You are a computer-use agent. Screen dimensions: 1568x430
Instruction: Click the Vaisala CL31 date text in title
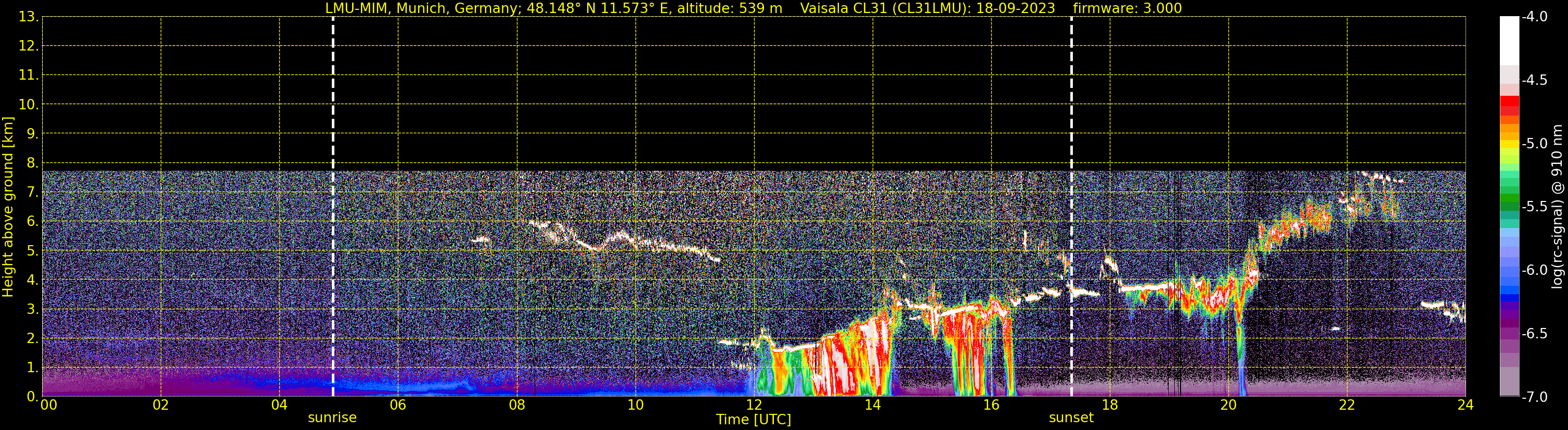pos(927,8)
